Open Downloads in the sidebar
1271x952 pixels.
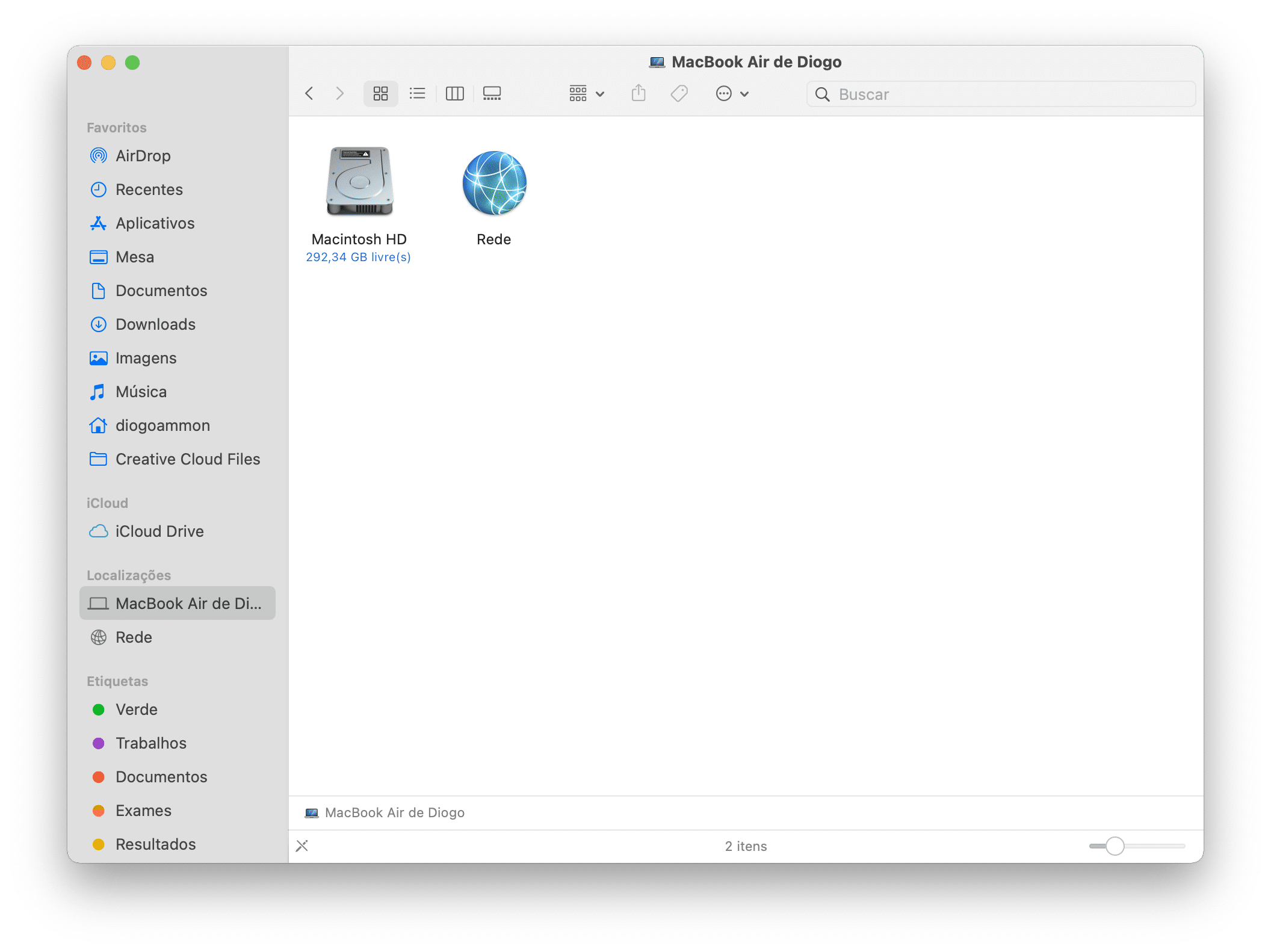177,324
